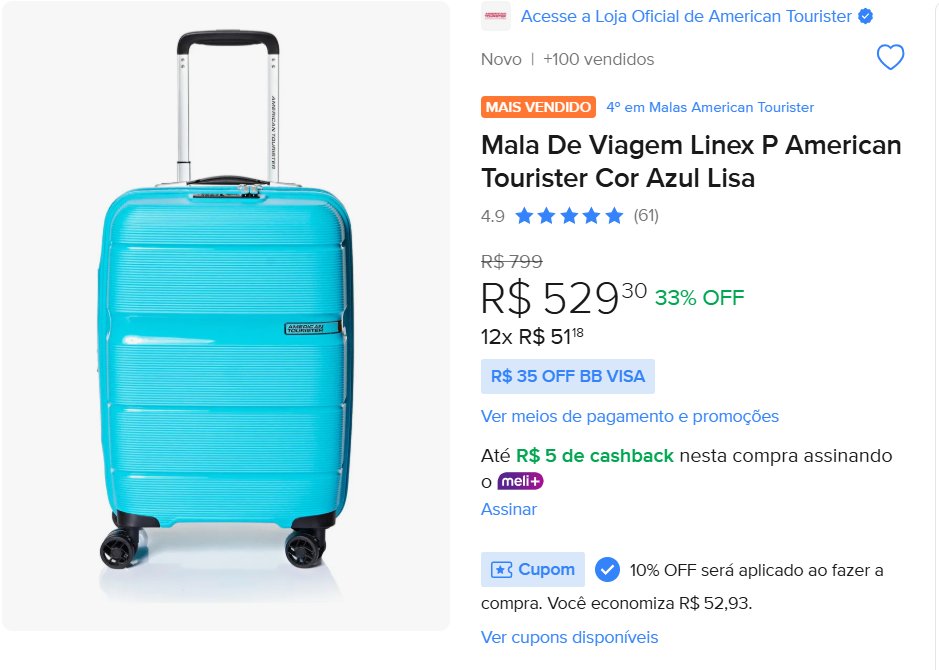
Task: Open Ver meios de pagamento e promoções
Action: 630,416
